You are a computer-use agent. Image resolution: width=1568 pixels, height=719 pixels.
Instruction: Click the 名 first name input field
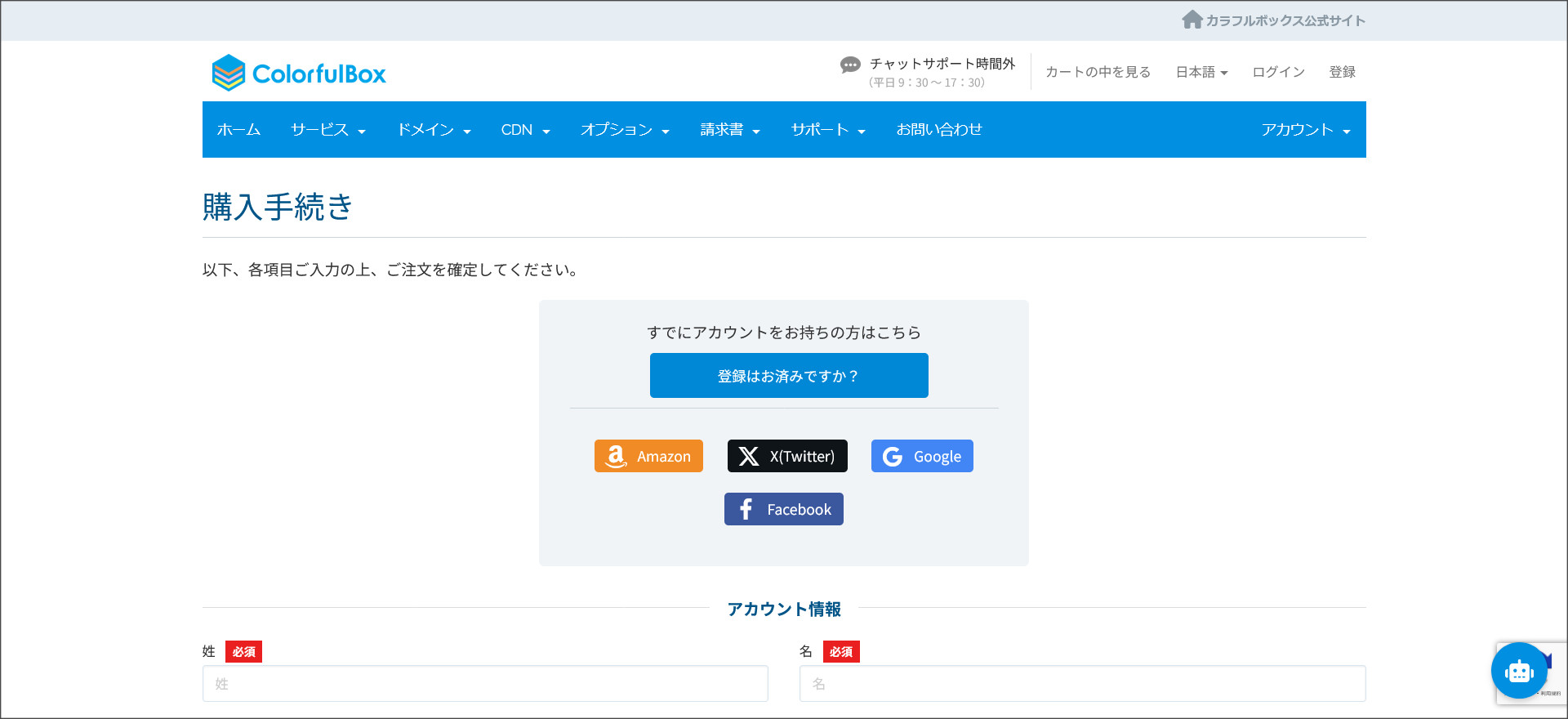1082,684
